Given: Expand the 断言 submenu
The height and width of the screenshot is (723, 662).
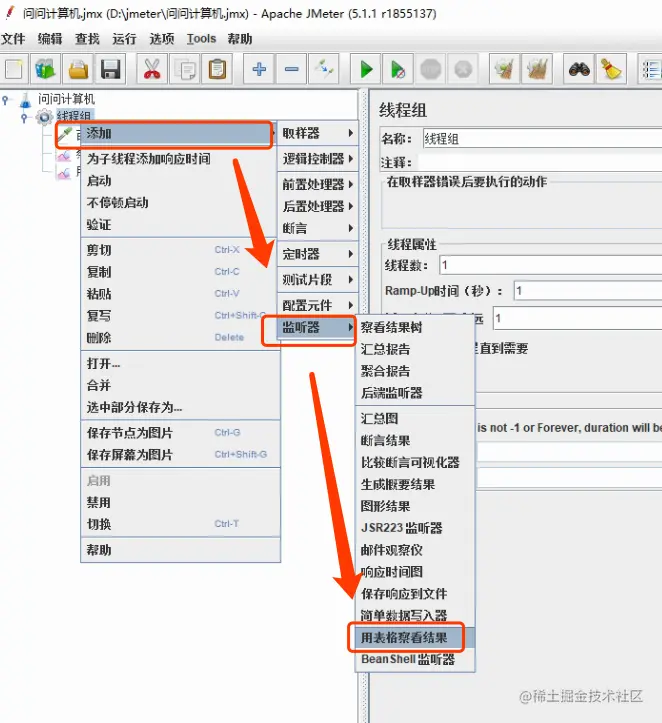Looking at the screenshot, I should [x=318, y=228].
